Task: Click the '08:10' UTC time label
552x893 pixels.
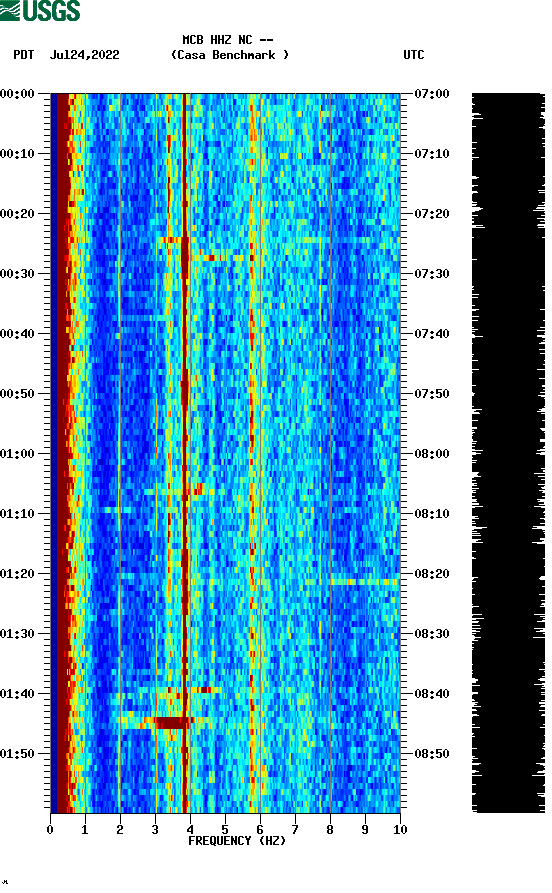Action: click(432, 514)
